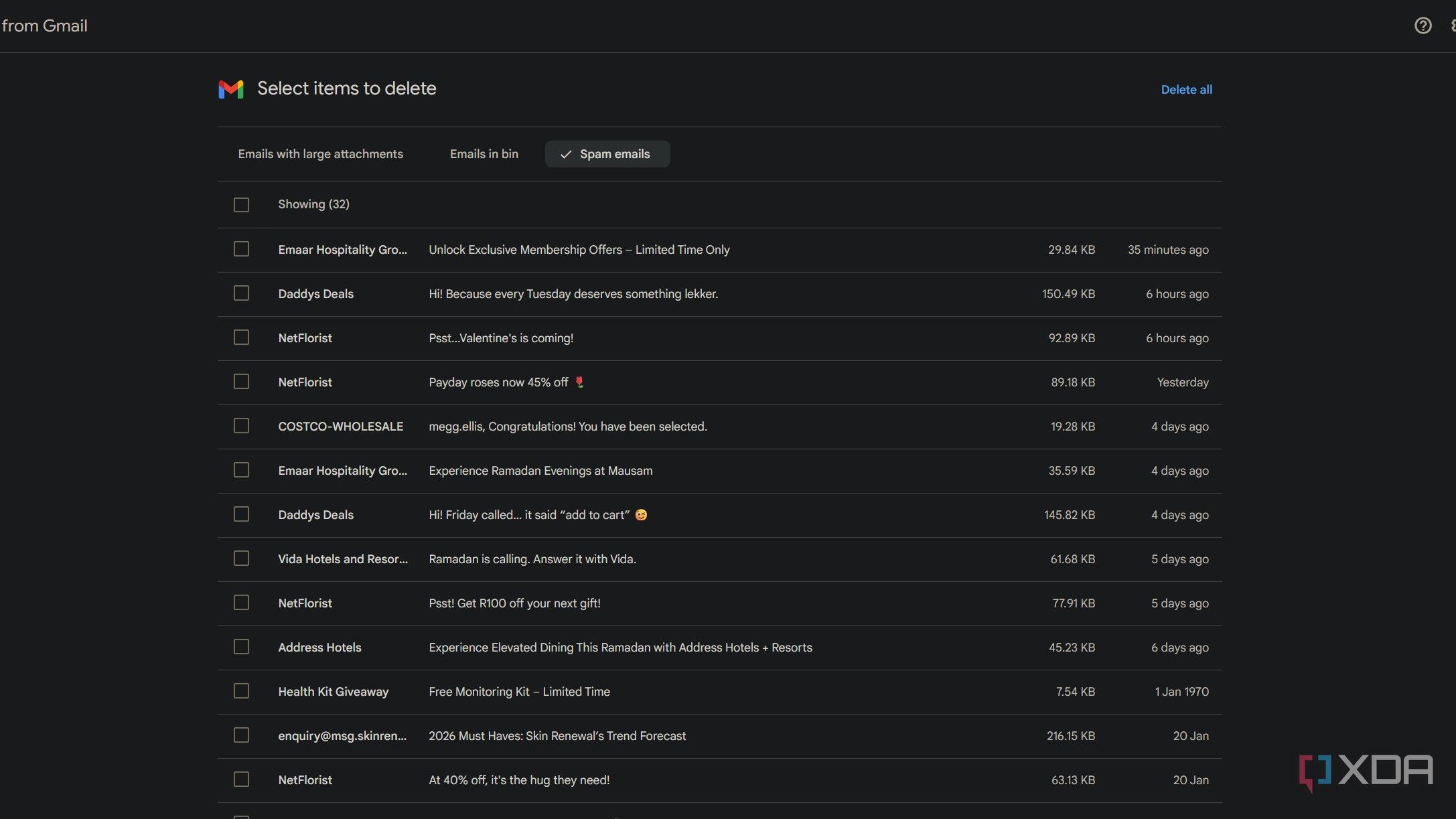1456x819 pixels.
Task: Tick the Address Hotels email checkbox
Action: pos(241,647)
